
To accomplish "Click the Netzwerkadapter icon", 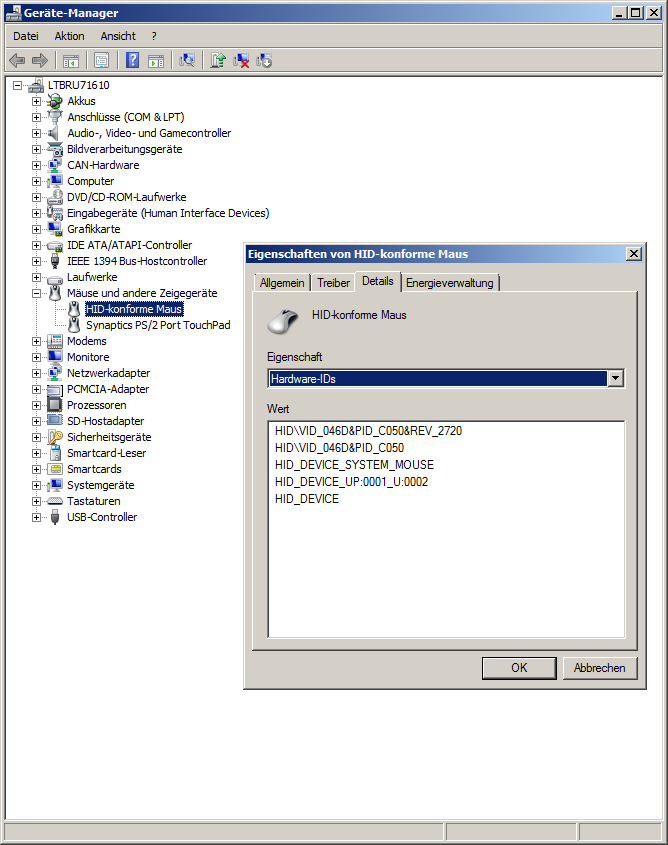I will (55, 373).
